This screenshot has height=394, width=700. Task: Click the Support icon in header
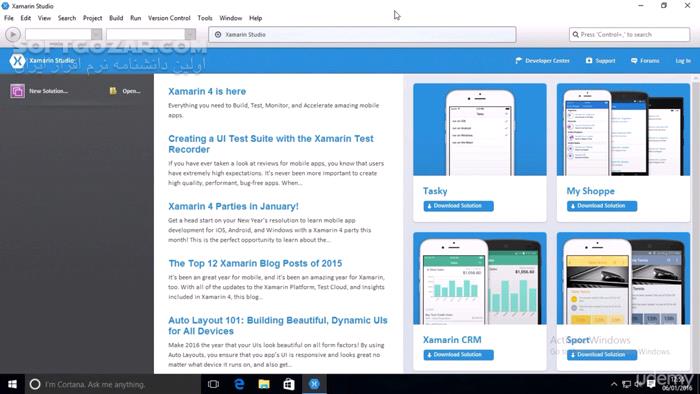[x=589, y=61]
